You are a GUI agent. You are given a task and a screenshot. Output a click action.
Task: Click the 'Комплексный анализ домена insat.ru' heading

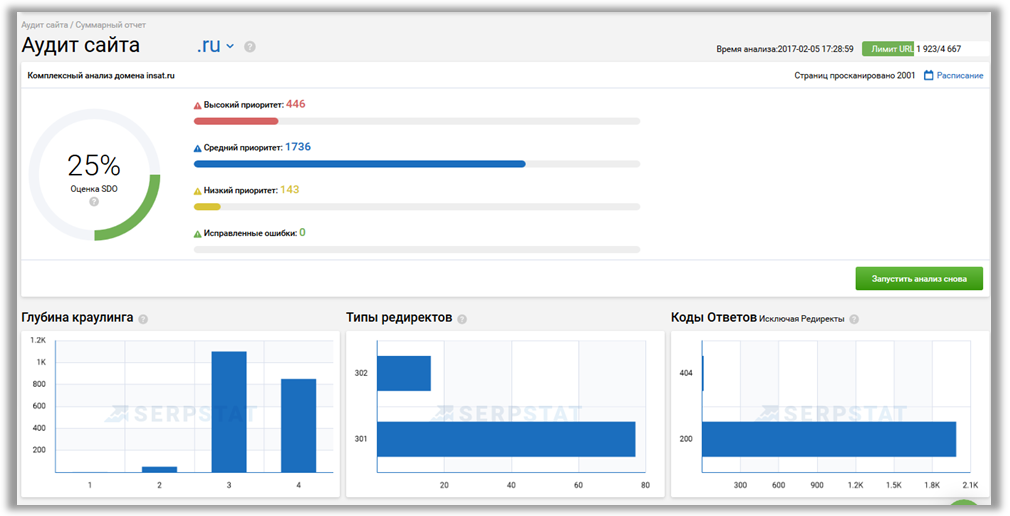(x=101, y=75)
